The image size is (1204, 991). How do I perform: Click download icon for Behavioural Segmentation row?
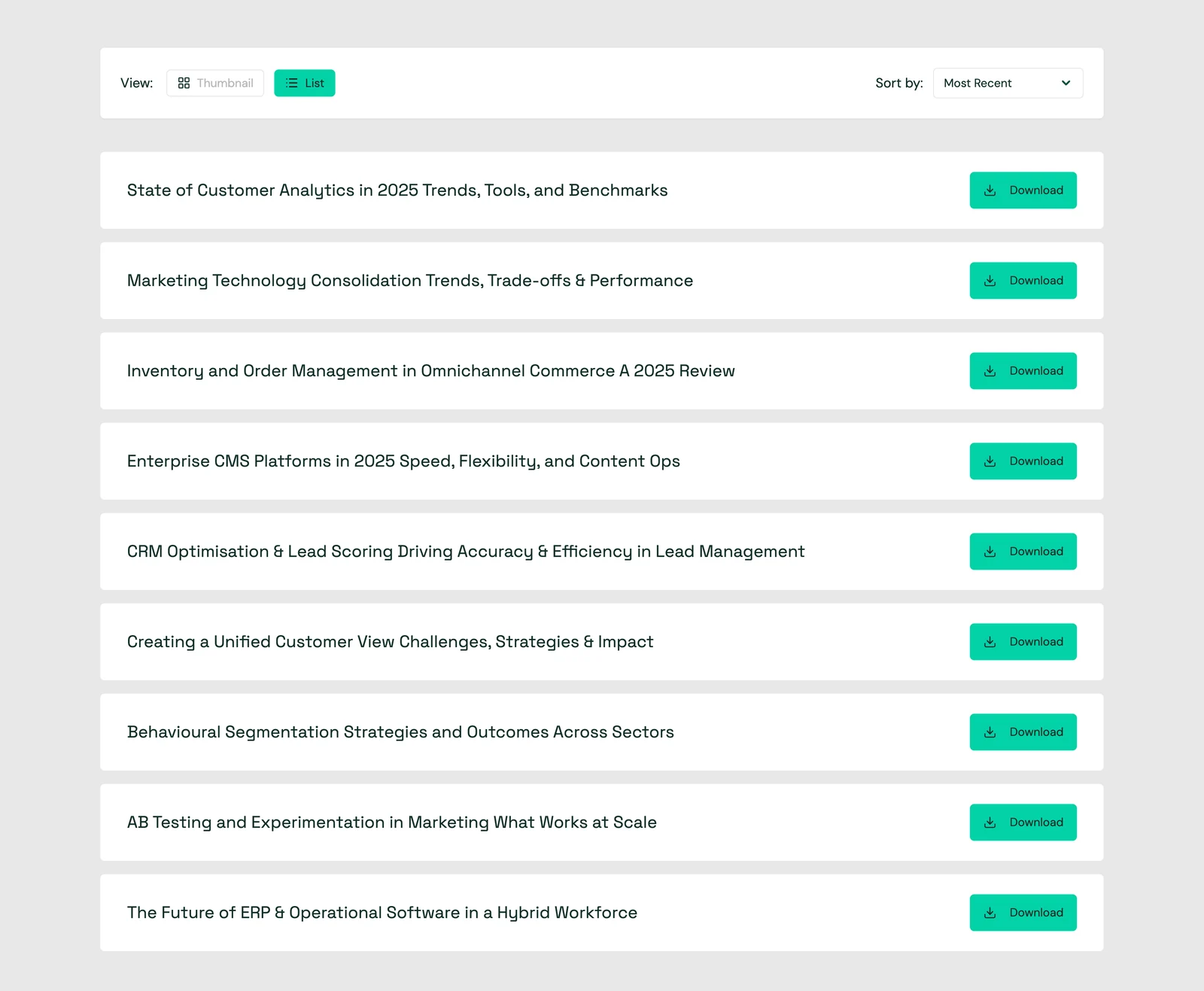pos(990,732)
